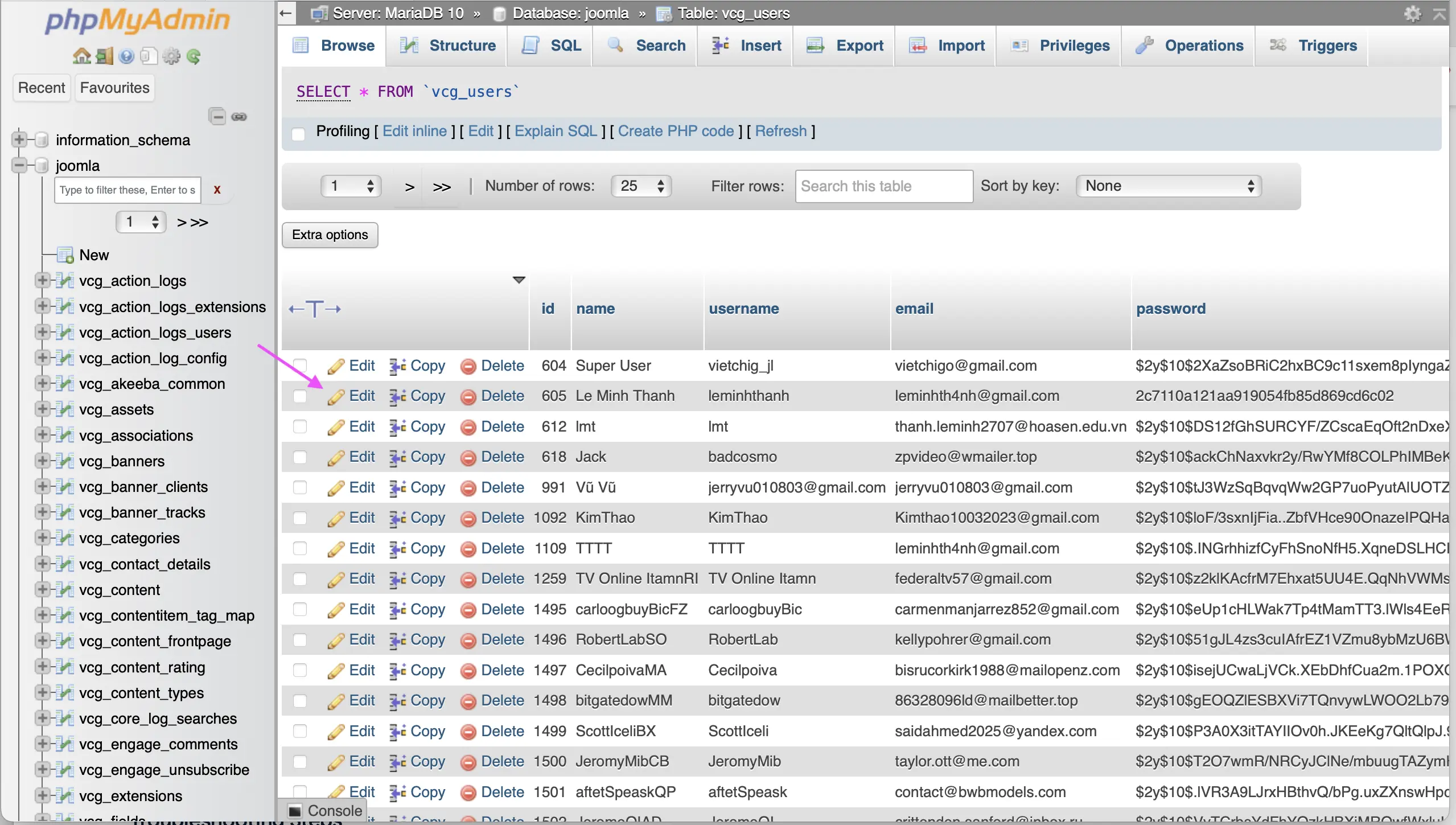
Task: Open phpMyAdmin documentation question-mark icon
Action: coord(126,56)
